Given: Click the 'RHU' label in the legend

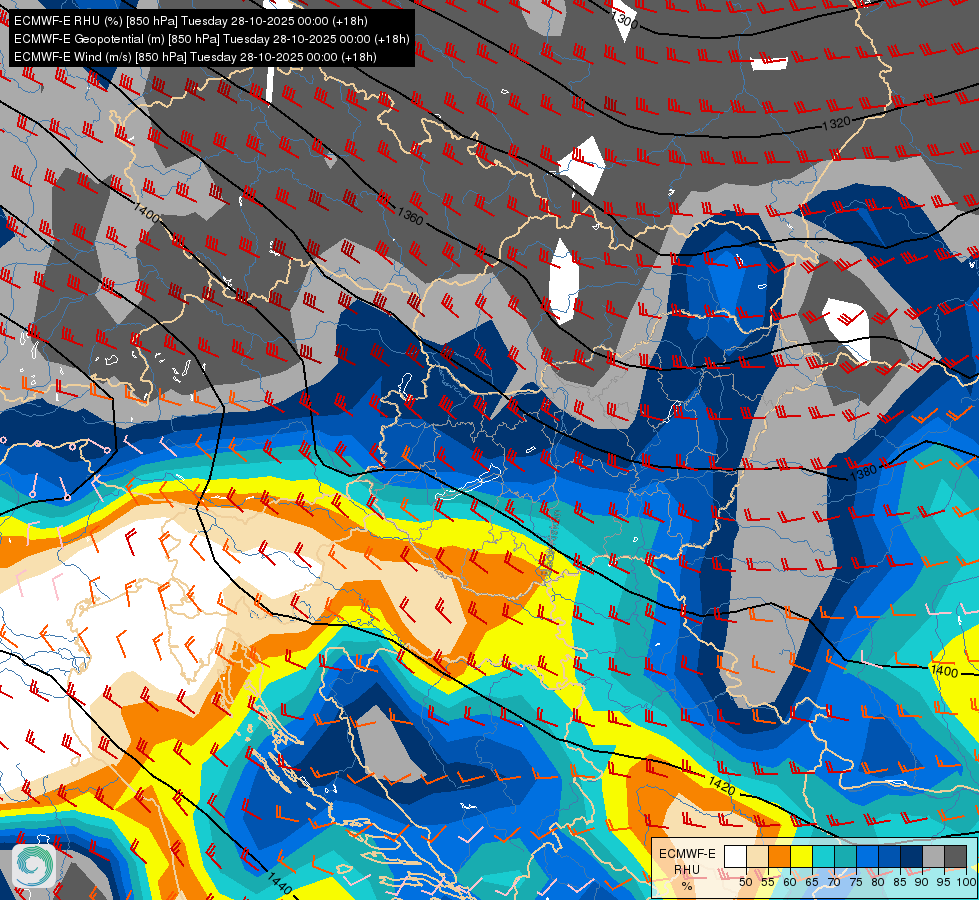Looking at the screenshot, I should (x=687, y=869).
